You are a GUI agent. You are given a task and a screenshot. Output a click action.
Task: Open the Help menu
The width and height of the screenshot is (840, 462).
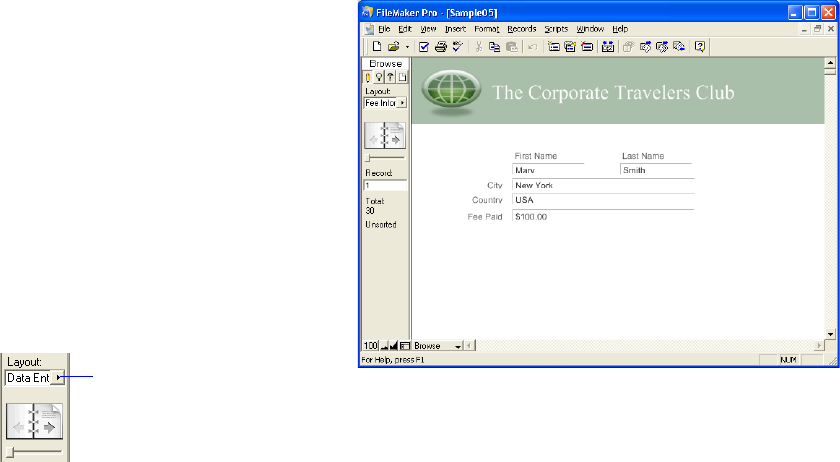click(620, 29)
